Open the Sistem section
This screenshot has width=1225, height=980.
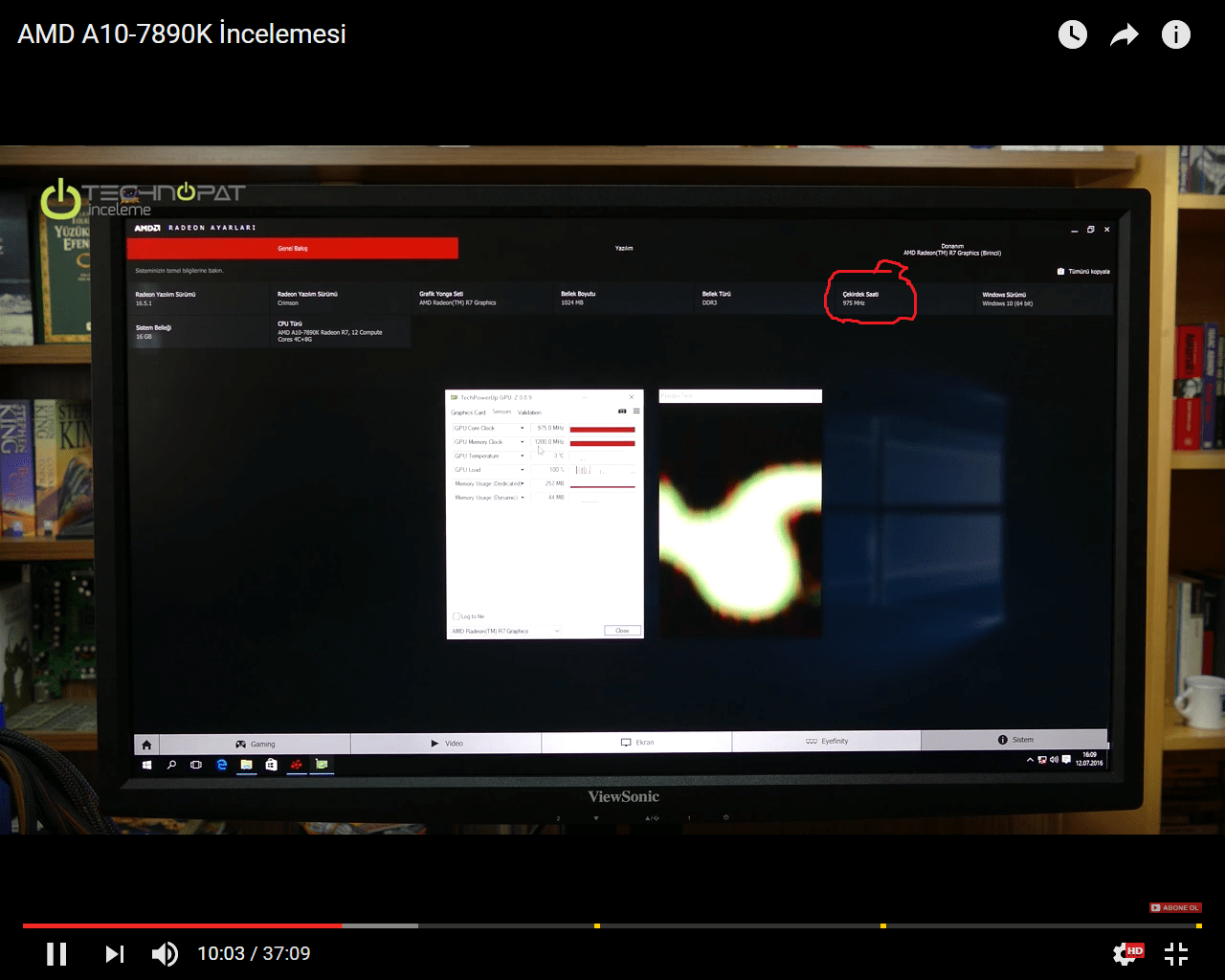point(1014,740)
